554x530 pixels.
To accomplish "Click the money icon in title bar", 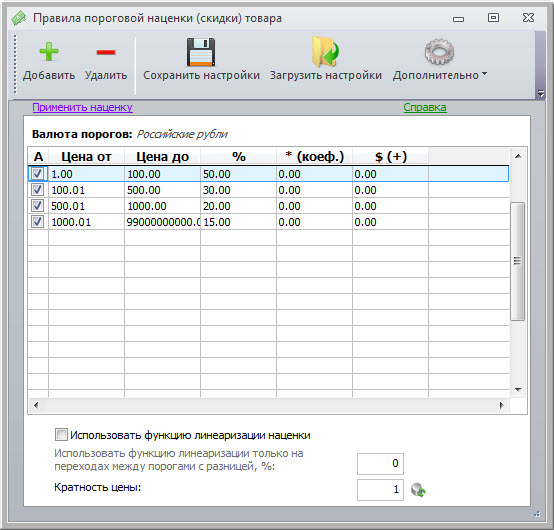I will [x=18, y=18].
